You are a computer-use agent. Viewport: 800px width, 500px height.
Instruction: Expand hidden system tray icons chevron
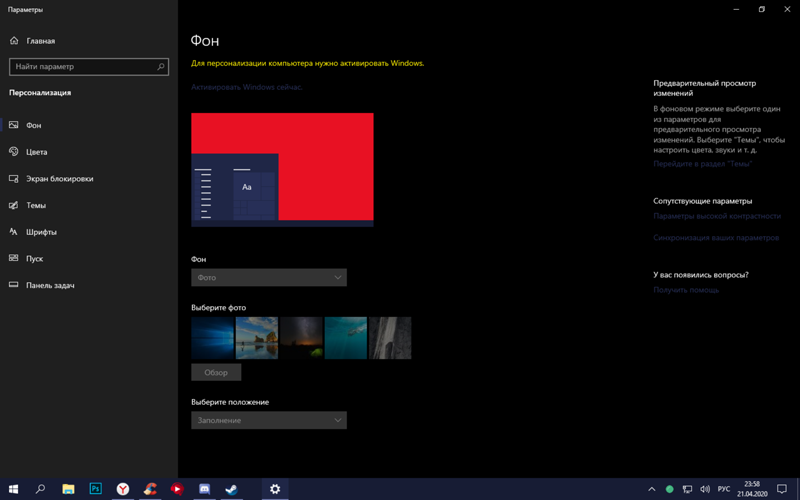(652, 489)
